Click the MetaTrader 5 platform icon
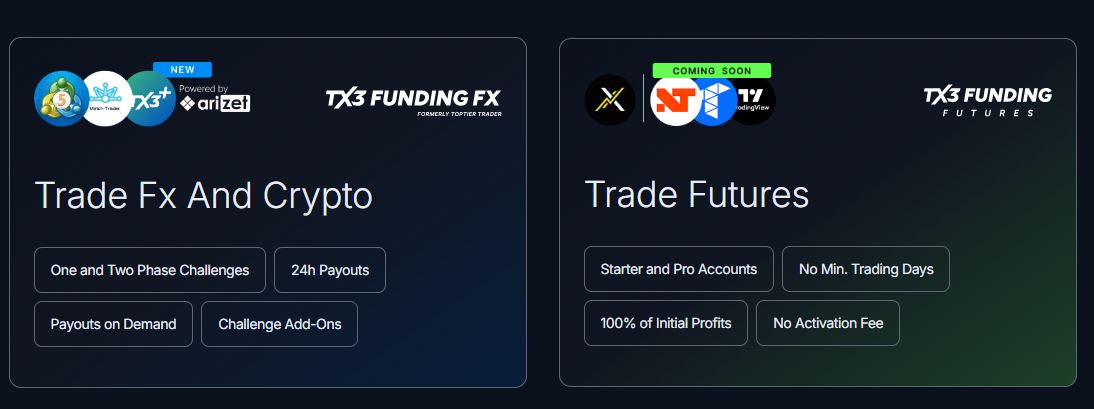 click(57, 100)
